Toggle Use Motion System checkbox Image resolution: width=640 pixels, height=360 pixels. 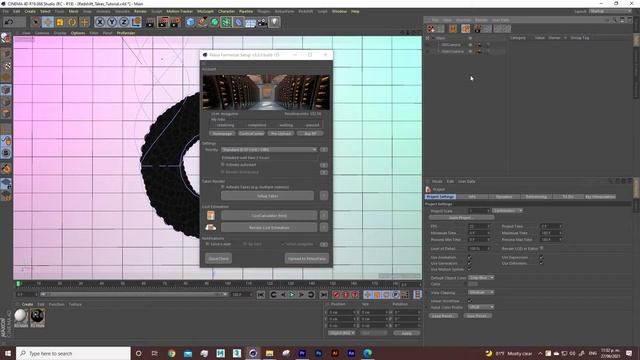469,269
